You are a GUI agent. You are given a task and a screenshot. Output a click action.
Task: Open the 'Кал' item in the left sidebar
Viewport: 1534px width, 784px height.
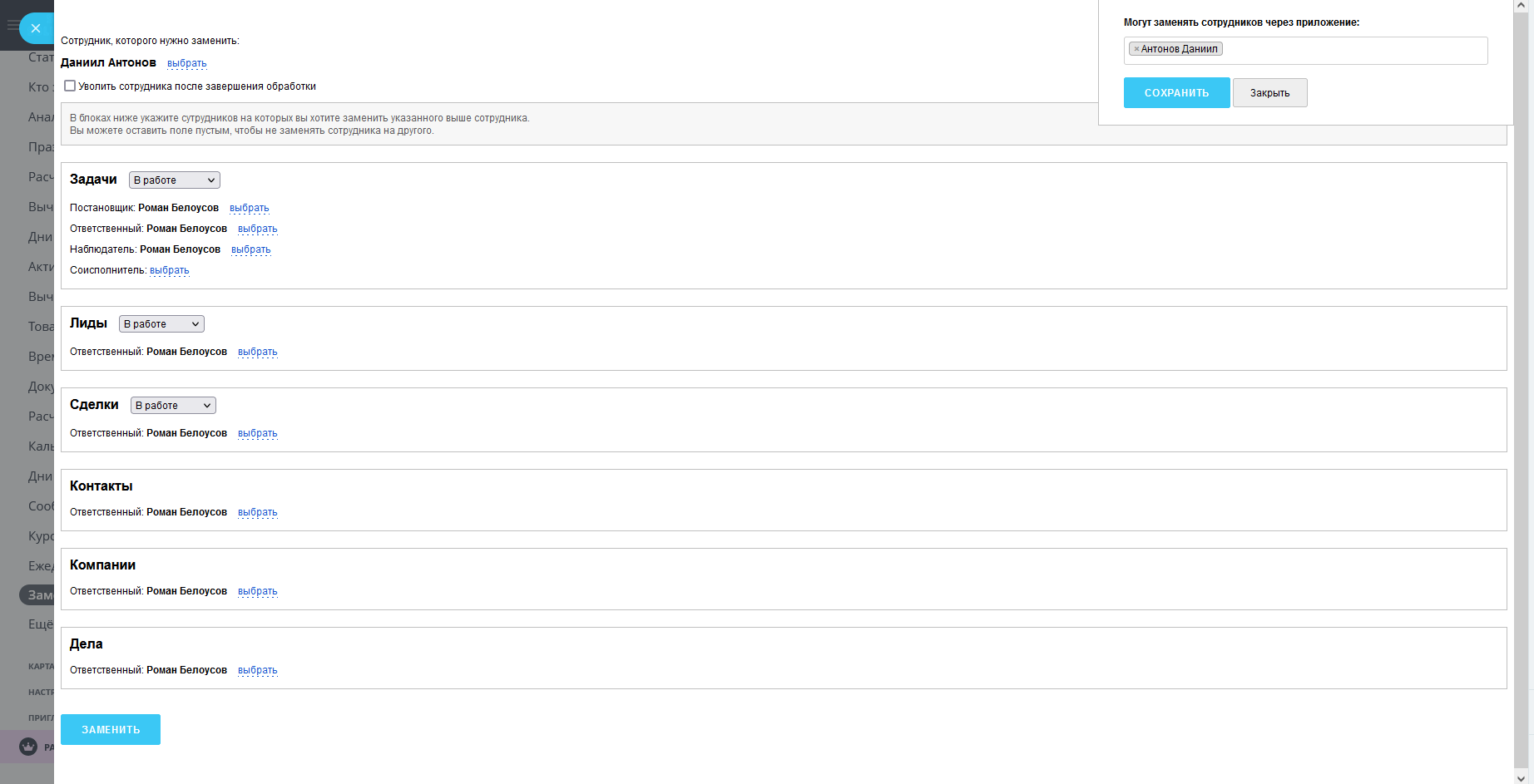tap(40, 446)
